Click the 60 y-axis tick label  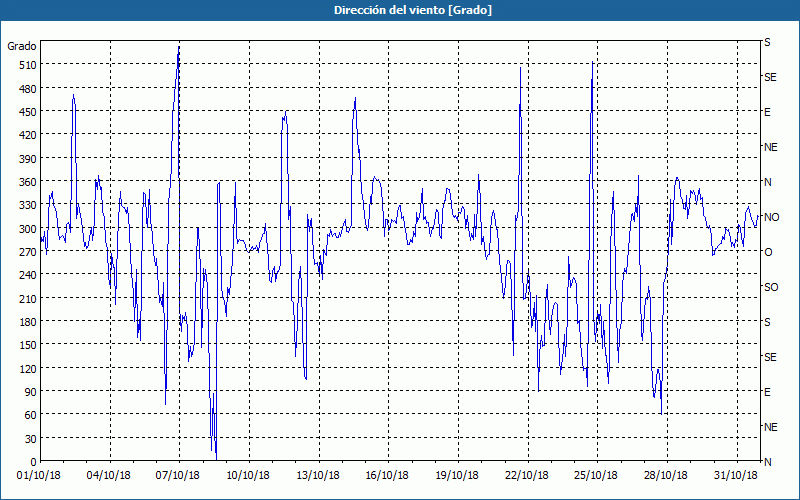(x=30, y=415)
